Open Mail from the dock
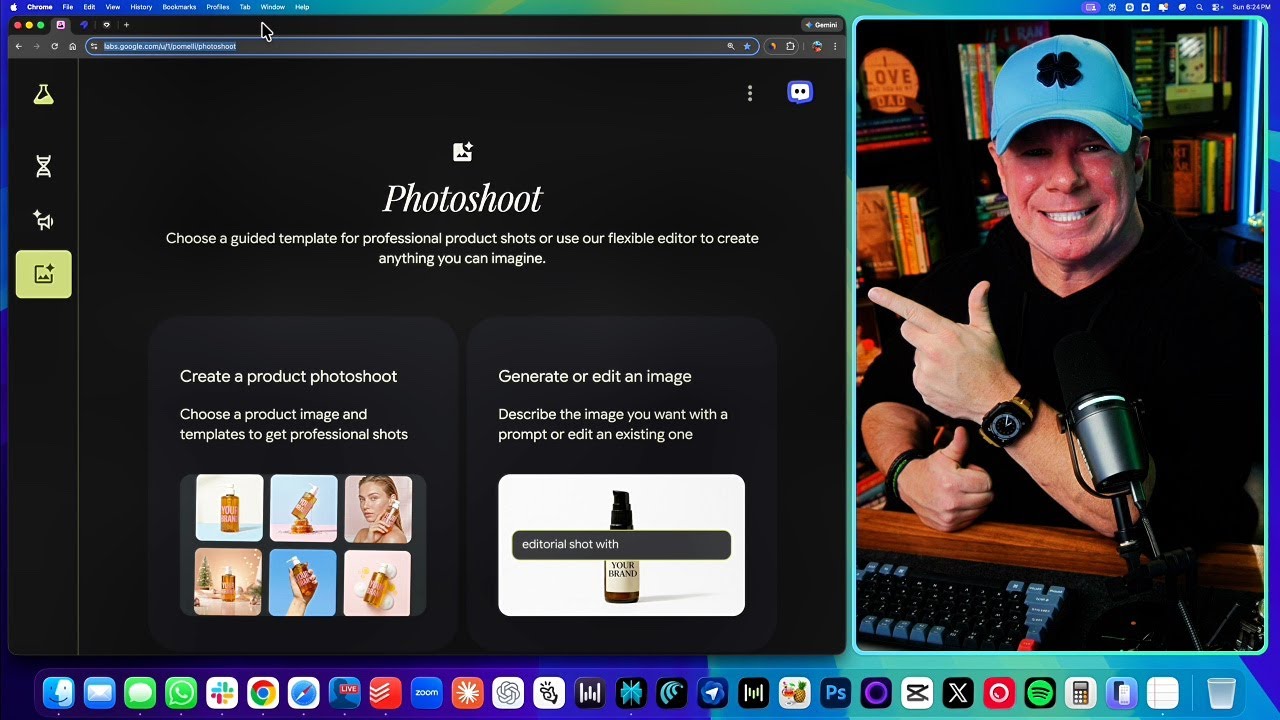Screen dimensions: 1280x720 100,693
